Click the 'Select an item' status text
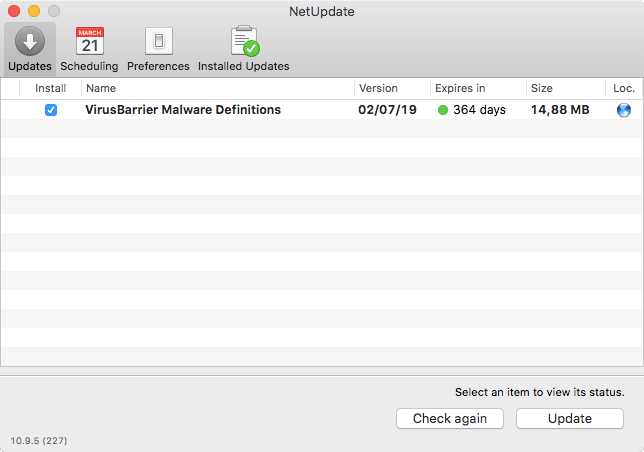 click(x=539, y=392)
